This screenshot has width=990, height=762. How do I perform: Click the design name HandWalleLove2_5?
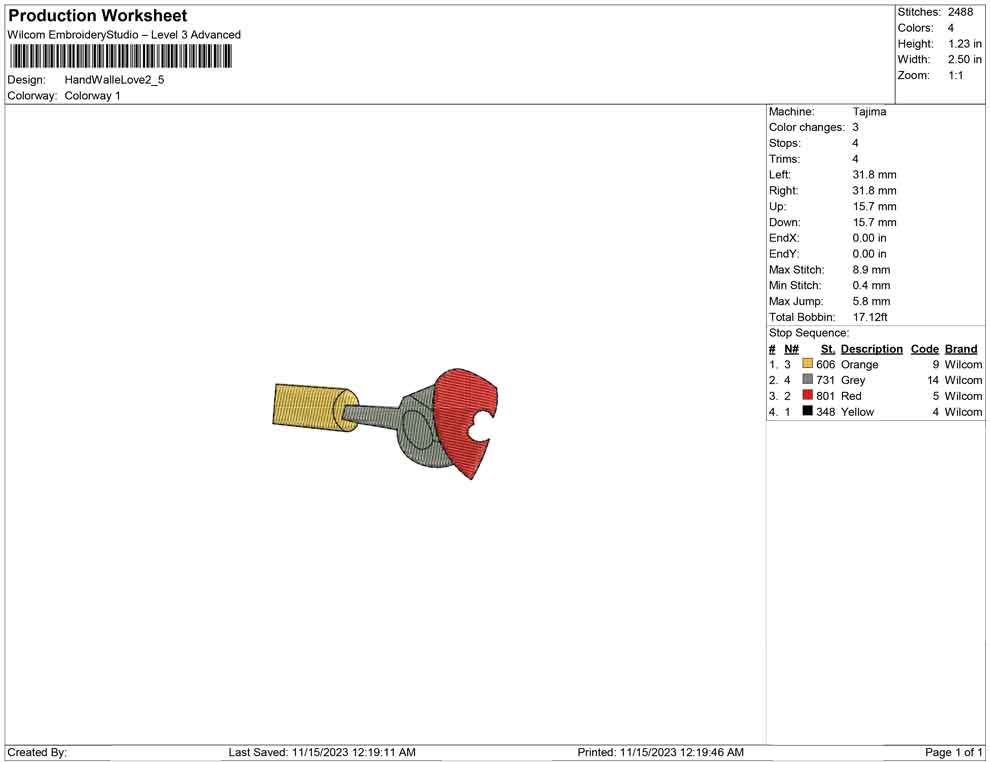(x=114, y=80)
